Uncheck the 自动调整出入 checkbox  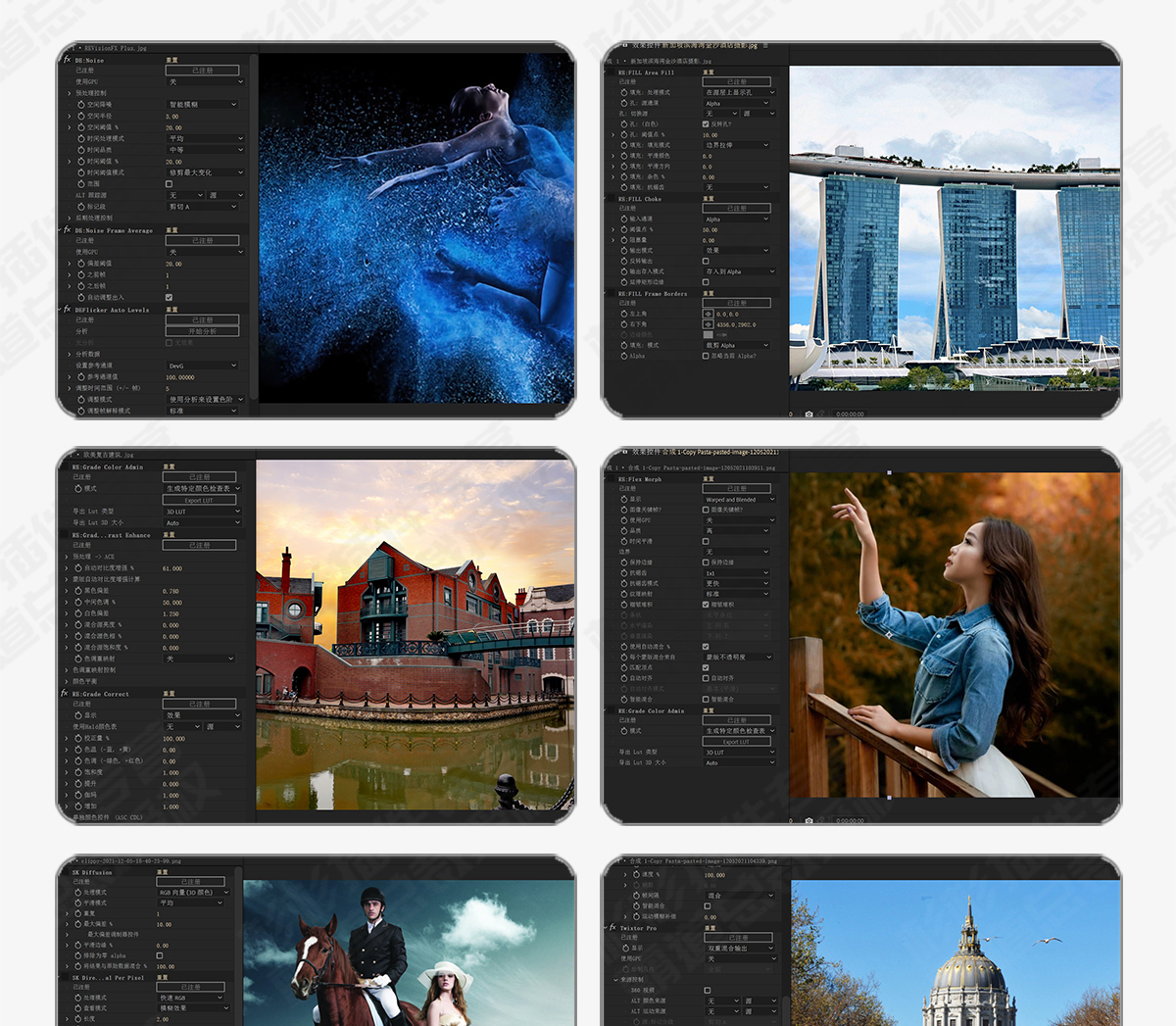pos(169,298)
